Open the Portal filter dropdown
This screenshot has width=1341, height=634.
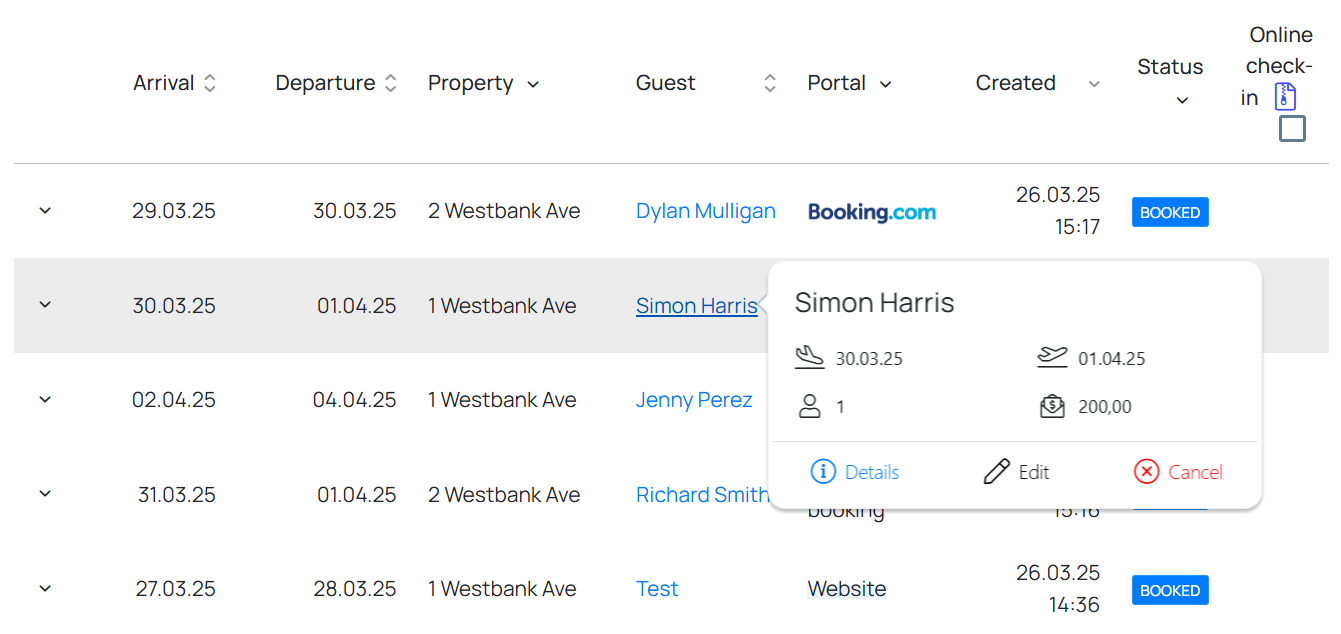tap(885, 84)
